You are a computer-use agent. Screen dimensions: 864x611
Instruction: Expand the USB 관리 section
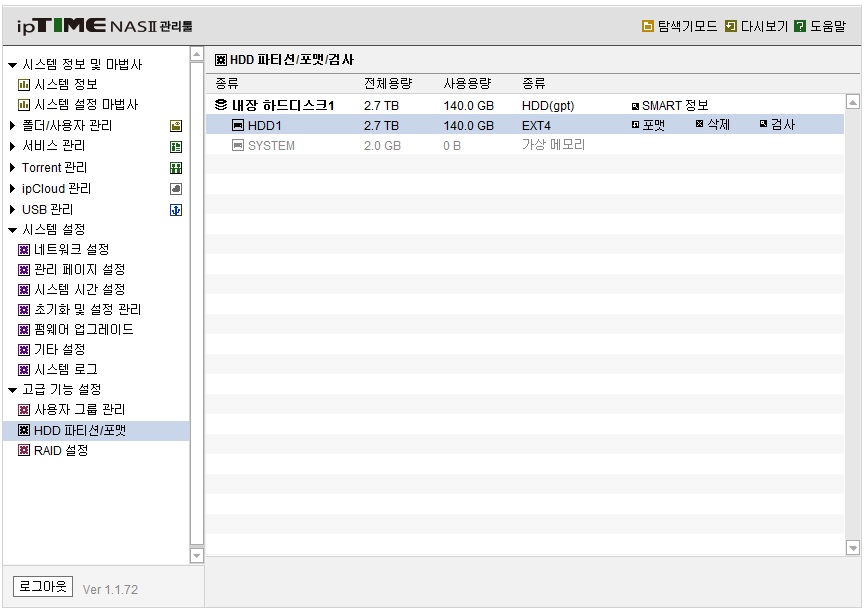coord(13,209)
